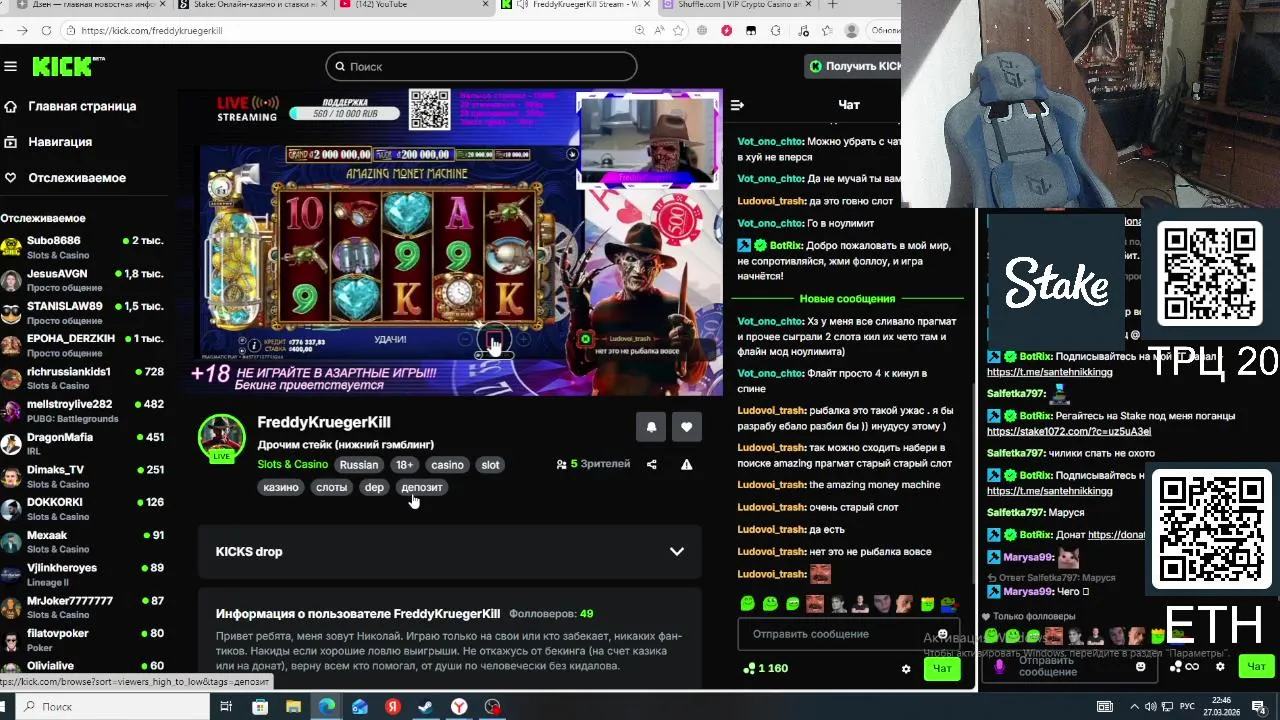Open filatovpoker channel

(82, 640)
